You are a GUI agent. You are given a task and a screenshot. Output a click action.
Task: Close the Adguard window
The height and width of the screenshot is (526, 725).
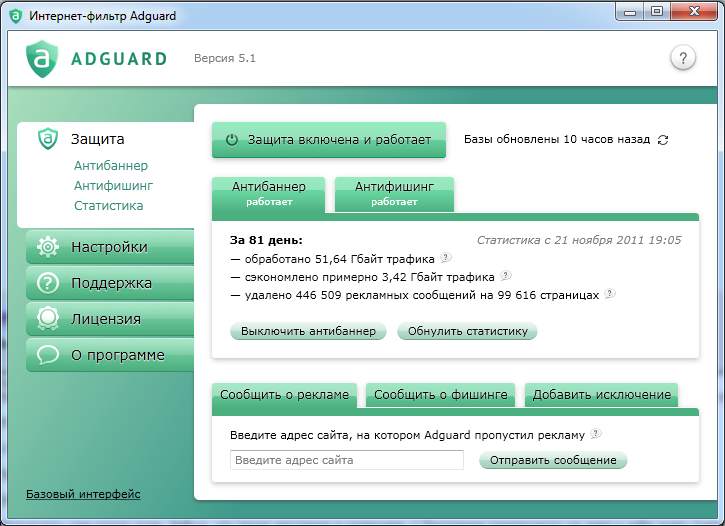point(694,12)
